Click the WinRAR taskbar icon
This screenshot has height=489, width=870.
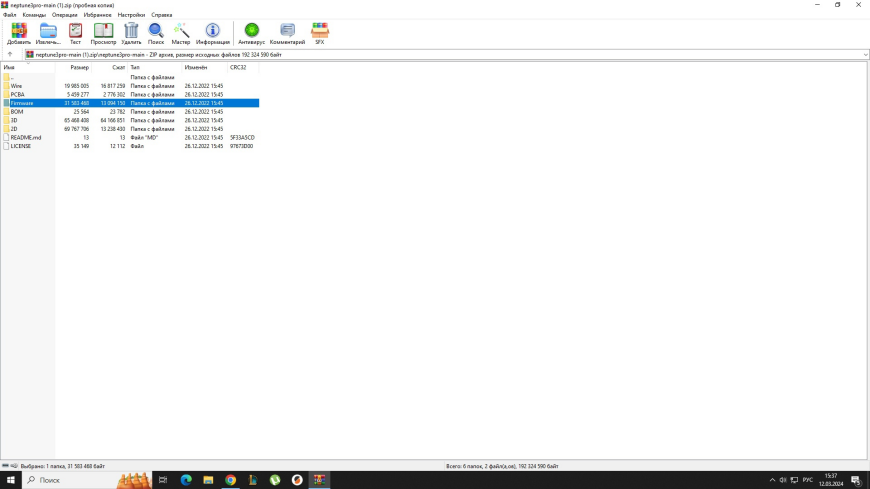(319, 480)
